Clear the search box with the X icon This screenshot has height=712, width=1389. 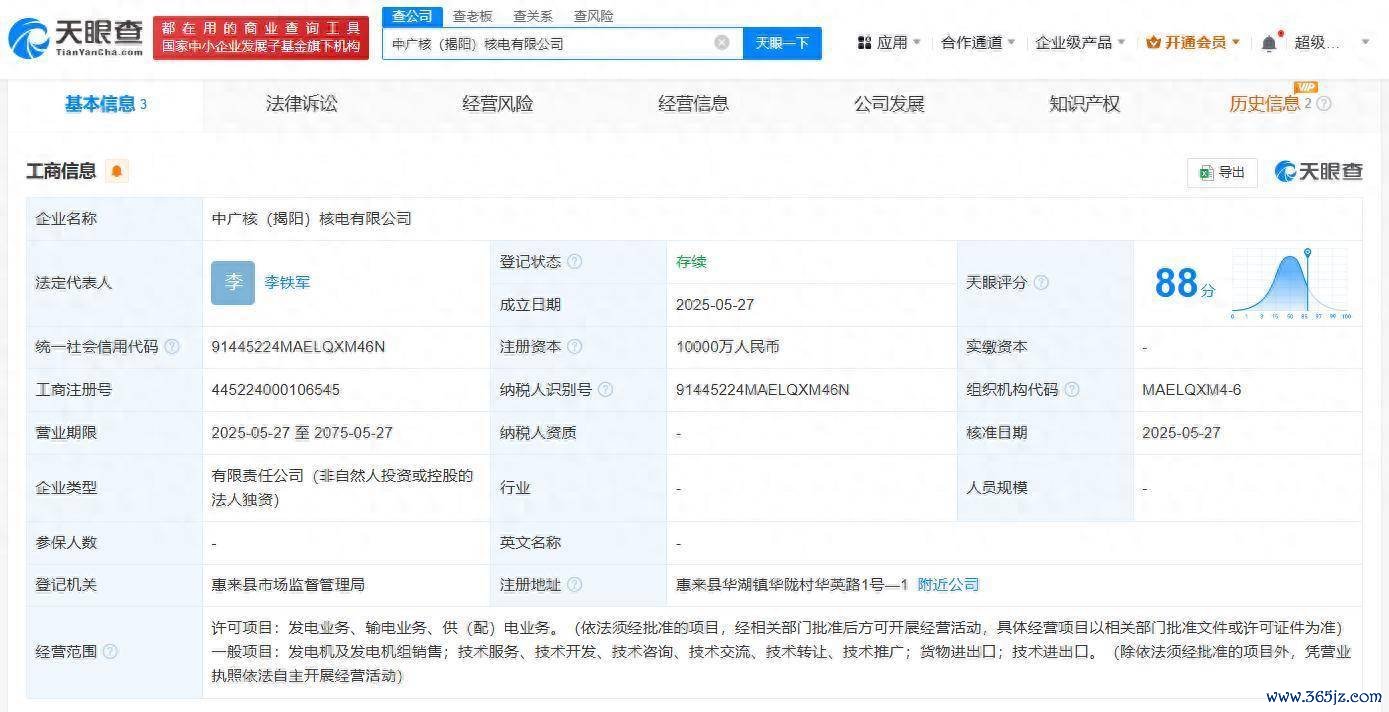[x=722, y=43]
